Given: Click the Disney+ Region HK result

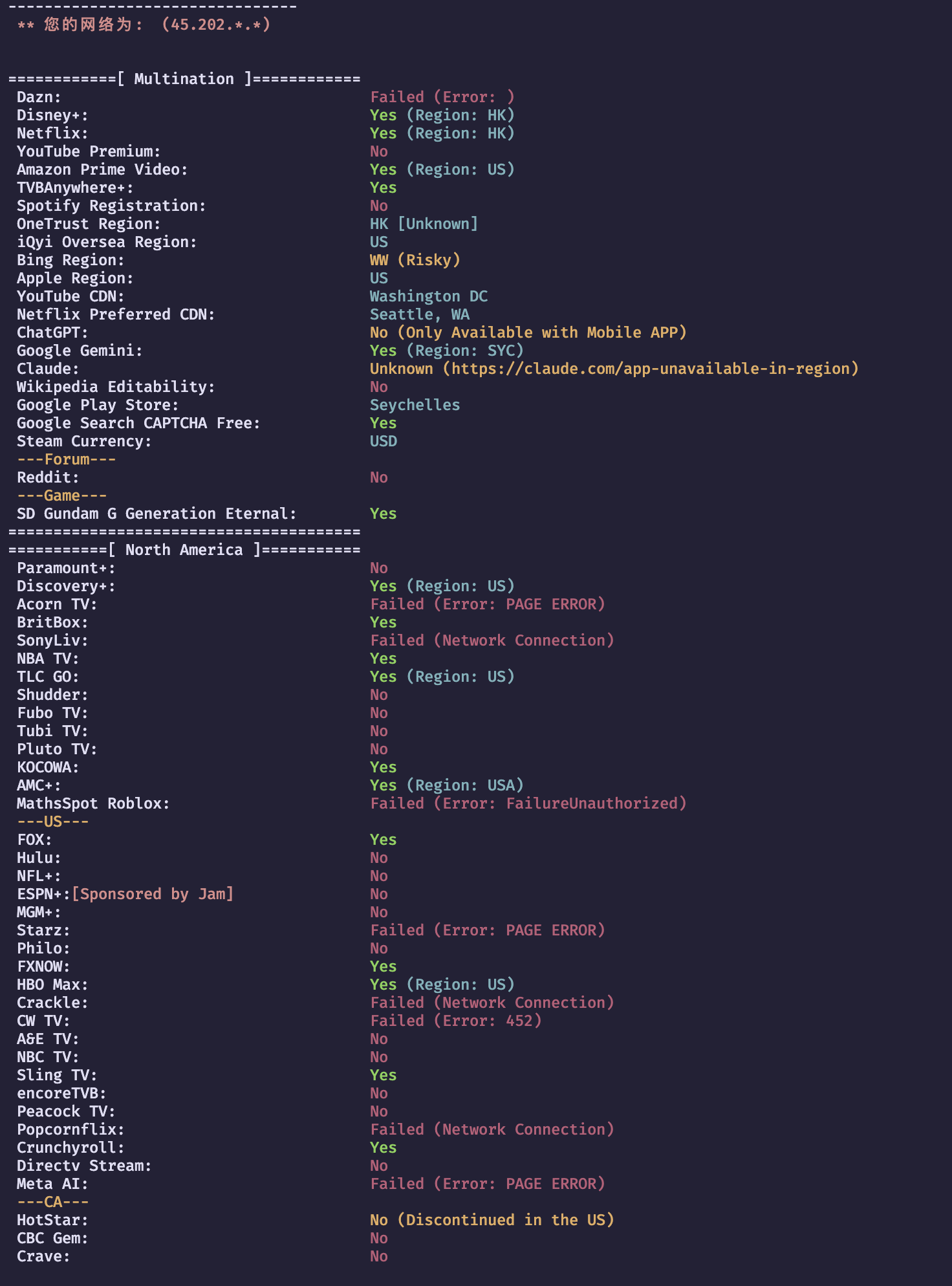Looking at the screenshot, I should [x=442, y=115].
